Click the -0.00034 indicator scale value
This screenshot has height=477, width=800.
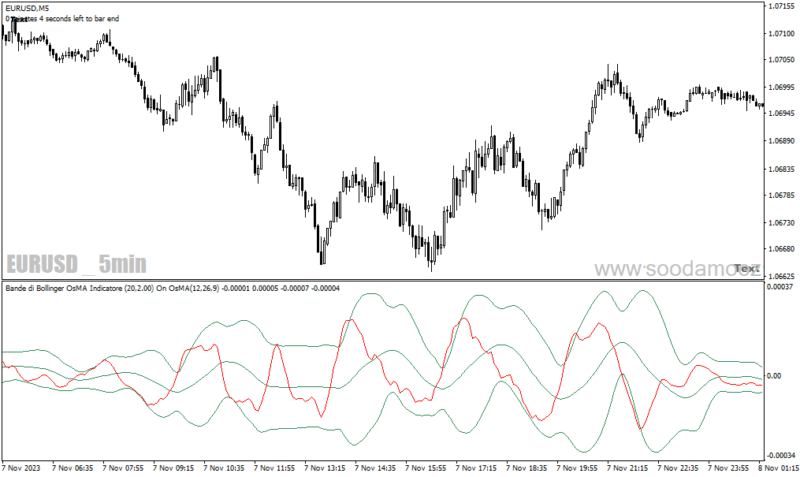pos(780,455)
